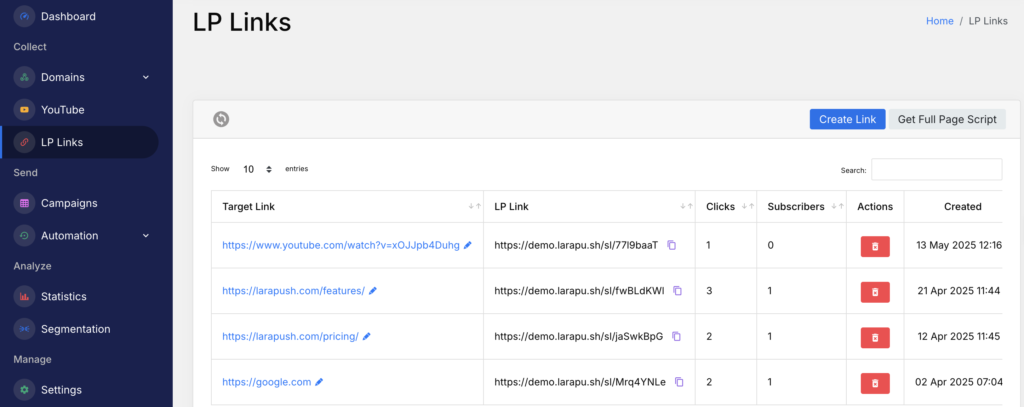Open the https://google.com link

tap(266, 382)
